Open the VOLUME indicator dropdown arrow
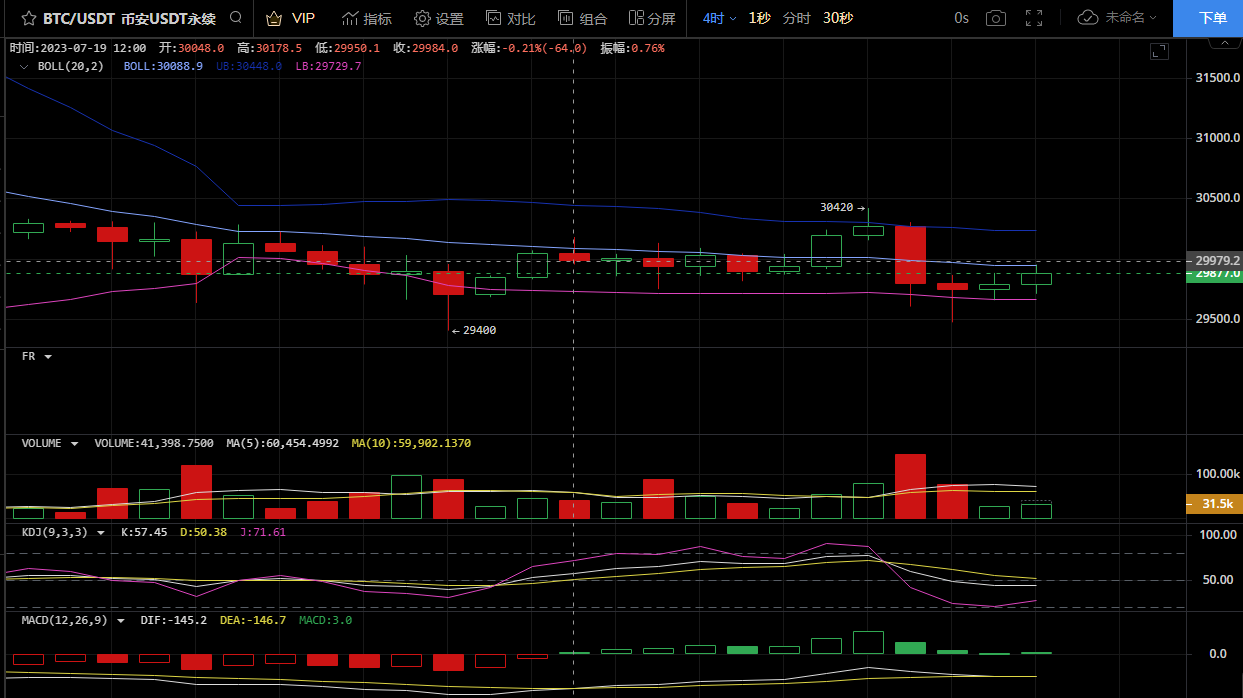Image resolution: width=1243 pixels, height=698 pixels. tap(74, 443)
